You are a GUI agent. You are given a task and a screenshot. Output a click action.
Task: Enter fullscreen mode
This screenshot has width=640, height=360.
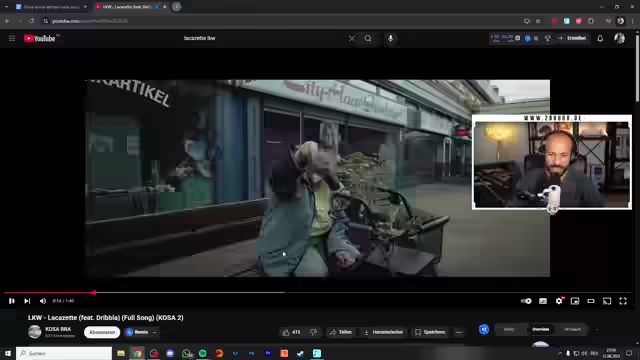[x=623, y=301]
